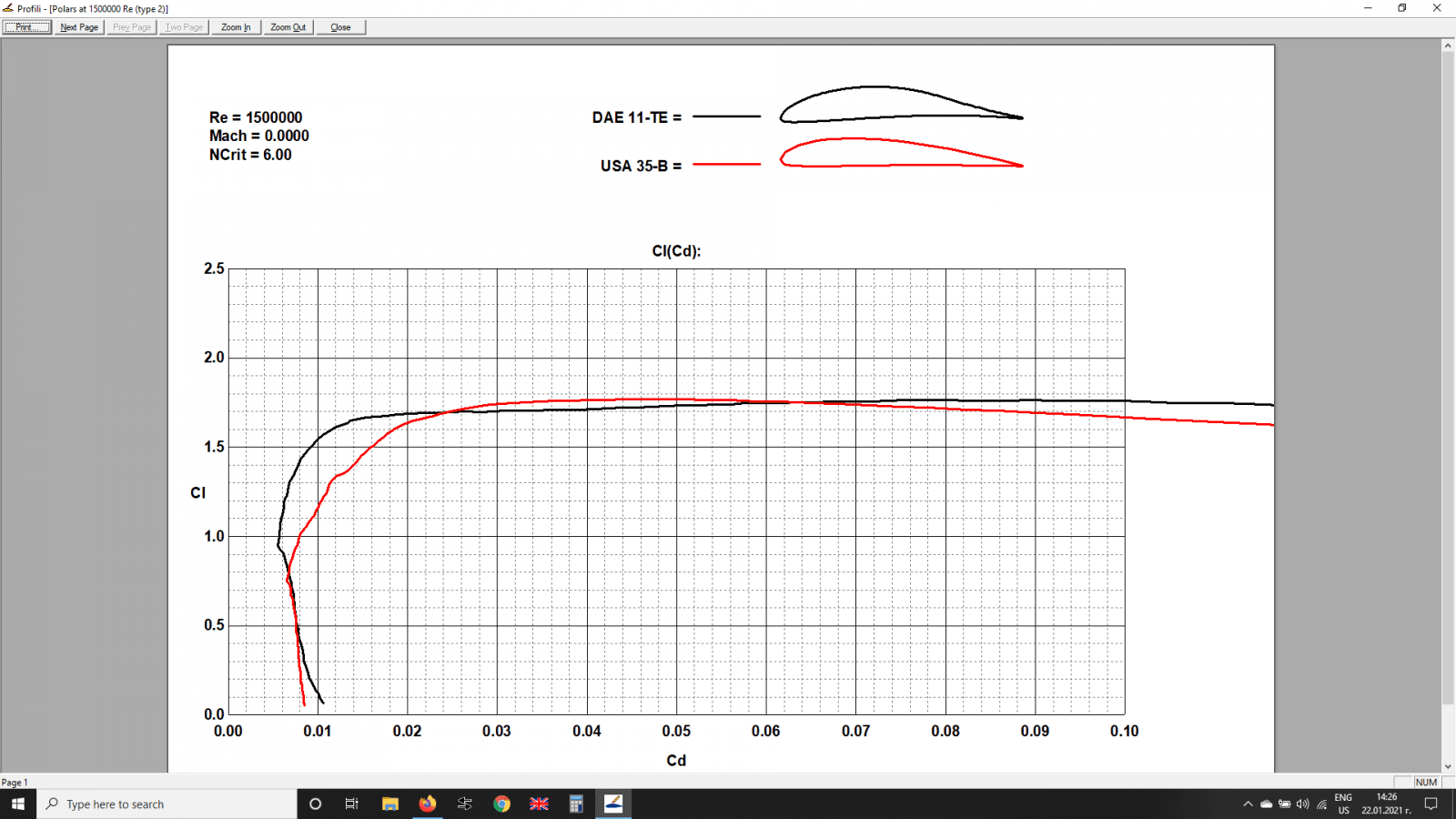Go to Next Page of preview
The image size is (1456, 819).
79,27
